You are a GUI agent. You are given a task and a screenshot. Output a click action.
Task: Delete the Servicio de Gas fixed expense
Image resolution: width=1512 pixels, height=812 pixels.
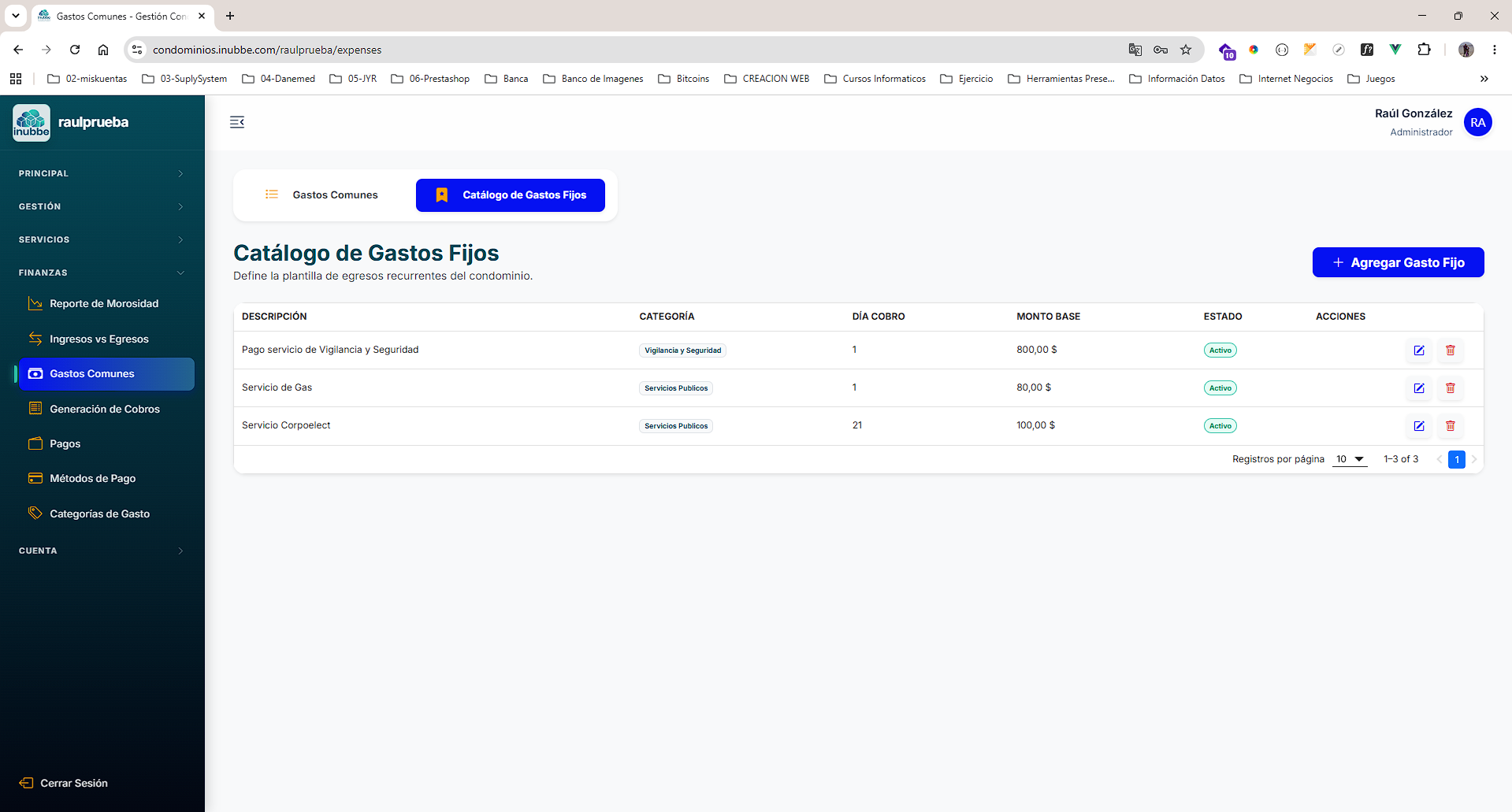pyautogui.click(x=1450, y=388)
